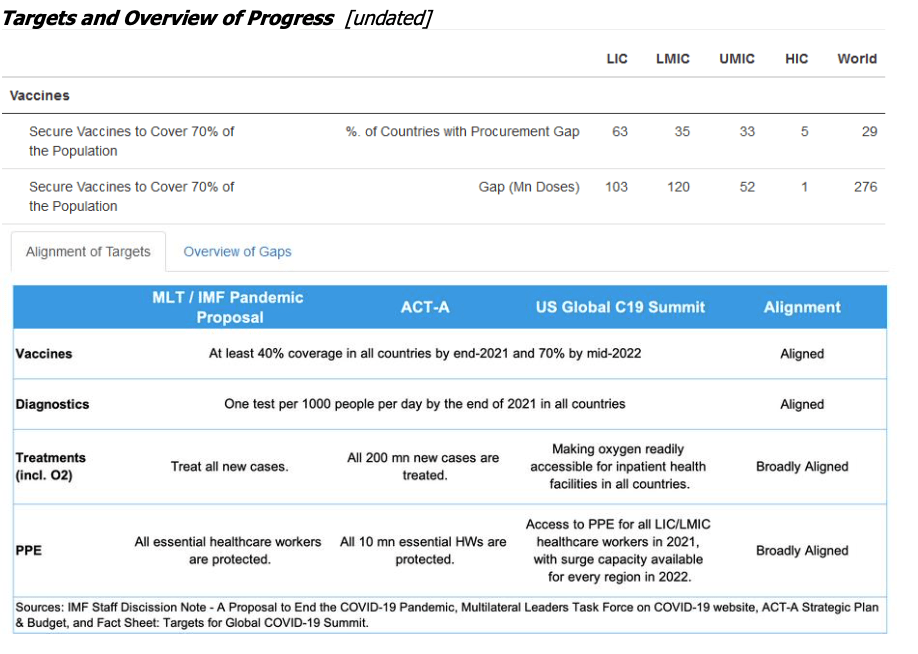Image resolution: width=918 pixels, height=654 pixels.
Task: Click the World column header
Action: [x=857, y=59]
